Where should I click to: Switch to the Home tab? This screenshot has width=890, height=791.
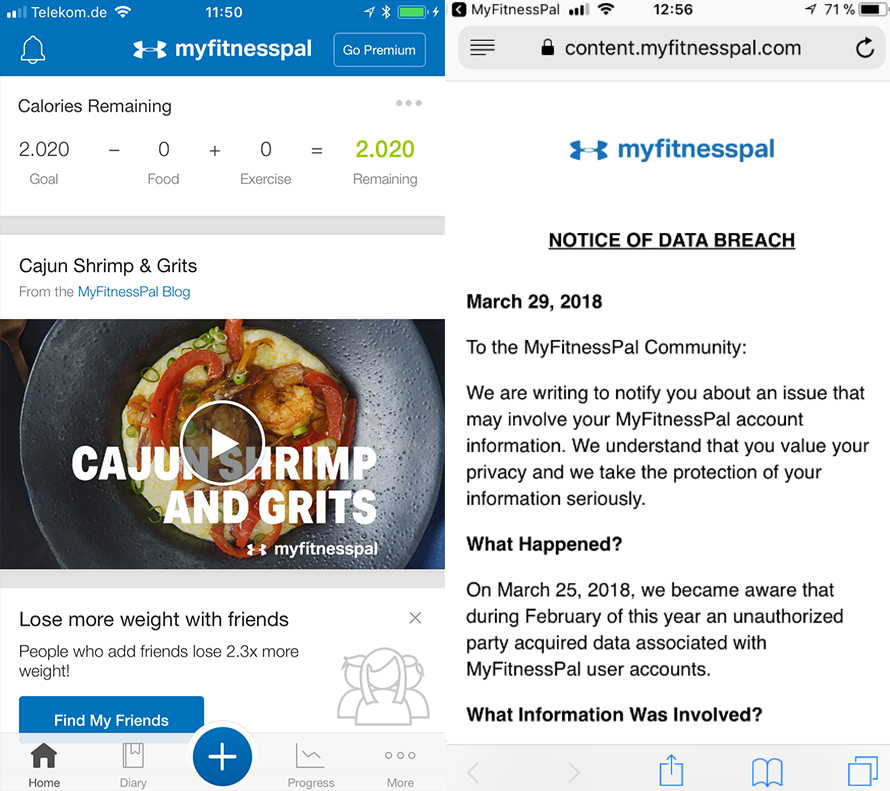(x=44, y=765)
